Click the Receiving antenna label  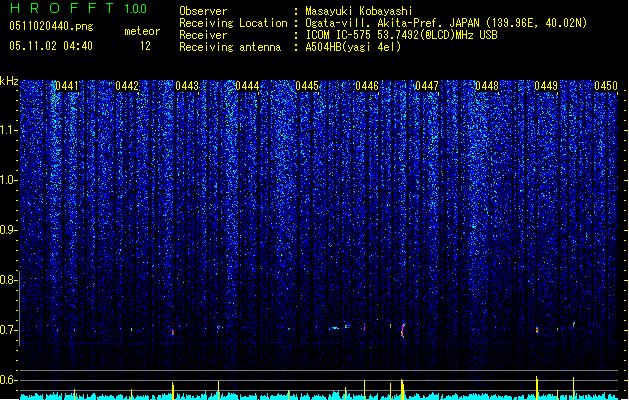pyautogui.click(x=230, y=47)
